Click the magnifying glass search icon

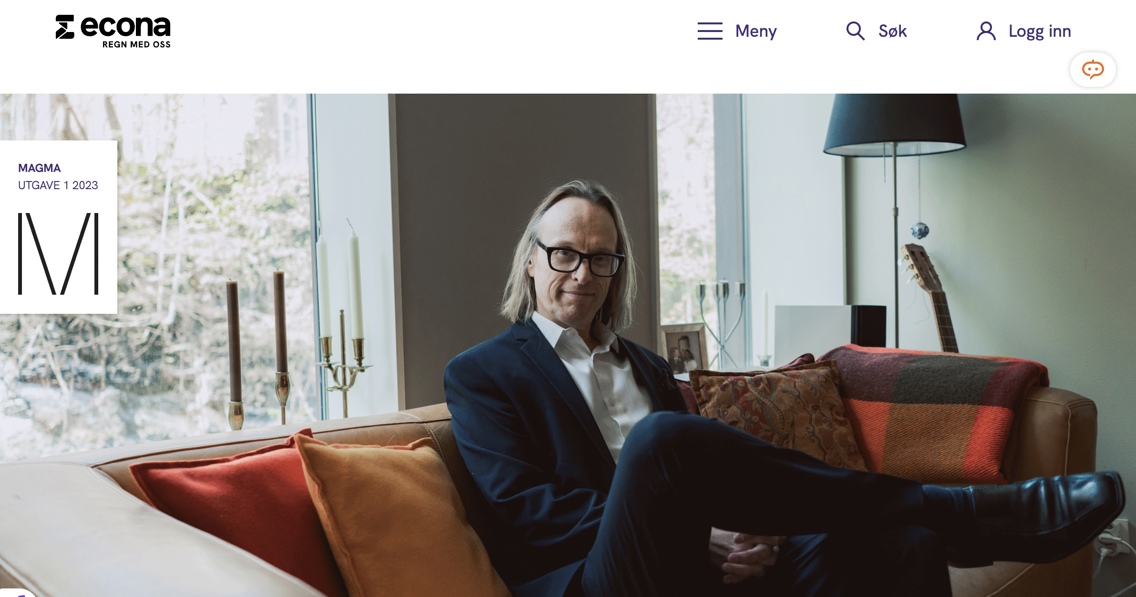click(855, 31)
